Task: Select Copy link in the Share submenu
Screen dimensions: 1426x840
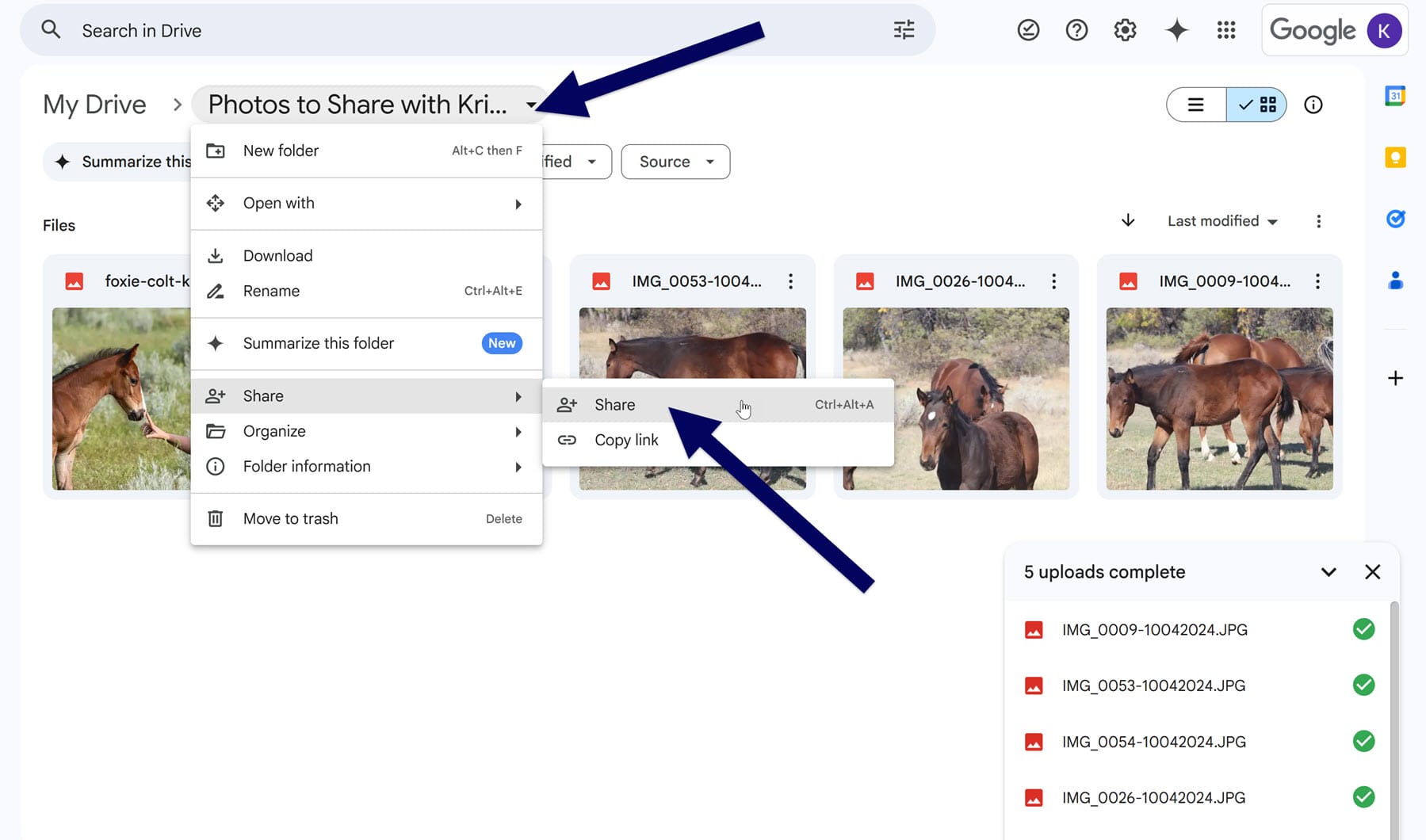Action: (x=626, y=440)
